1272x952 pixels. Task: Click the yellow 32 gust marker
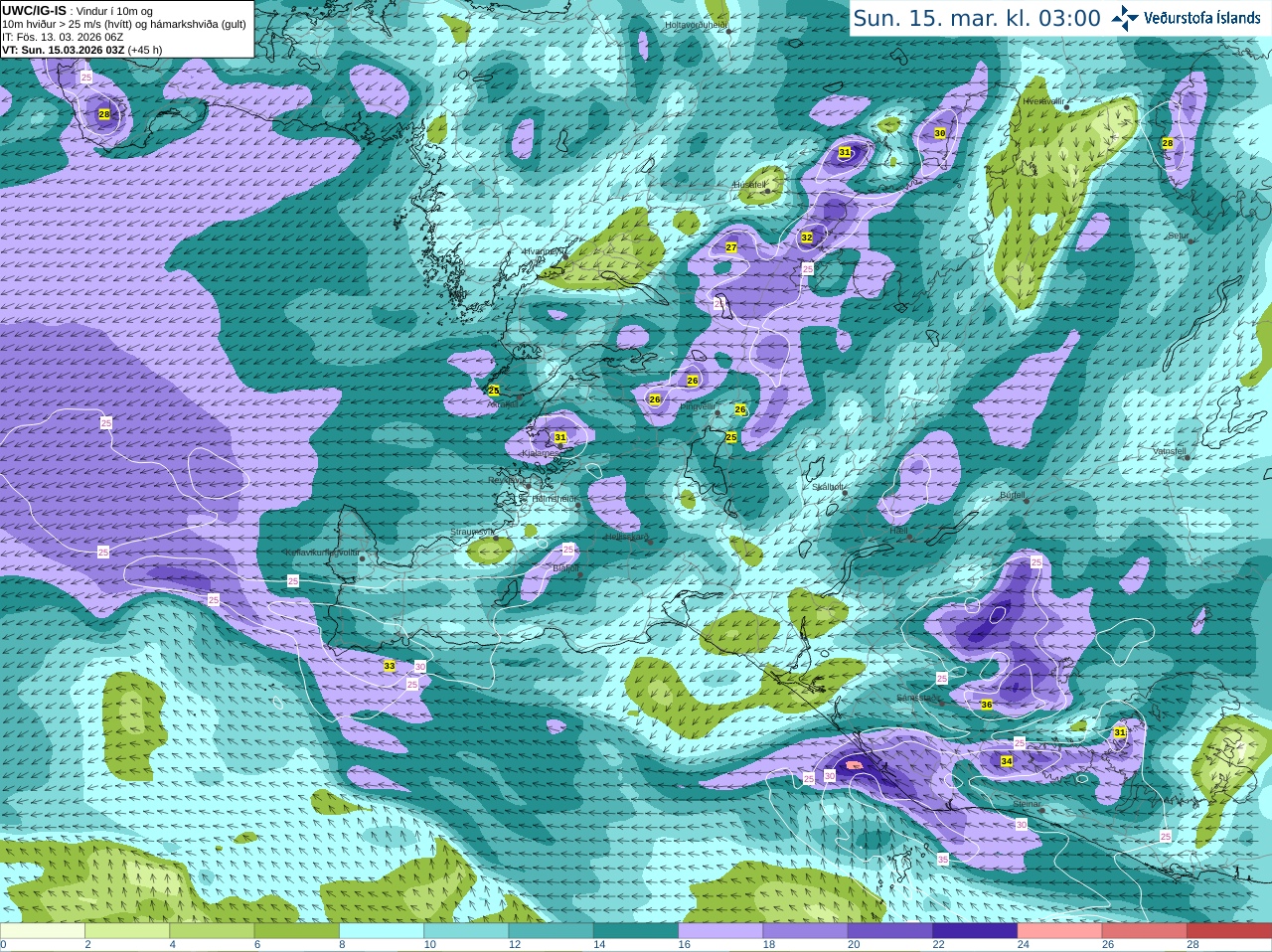(x=807, y=238)
